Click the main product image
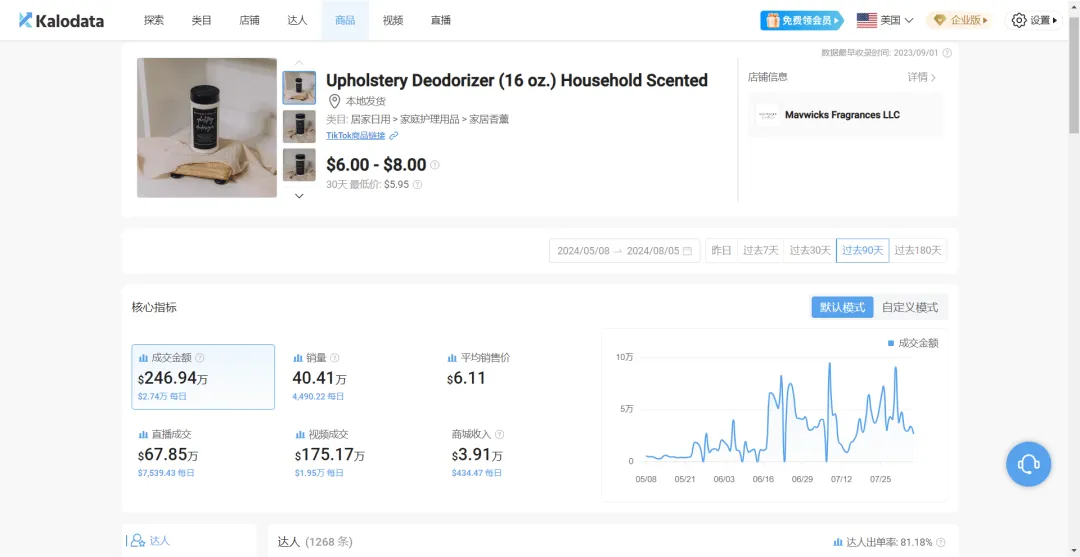The width and height of the screenshot is (1080, 557). pyautogui.click(x=207, y=127)
